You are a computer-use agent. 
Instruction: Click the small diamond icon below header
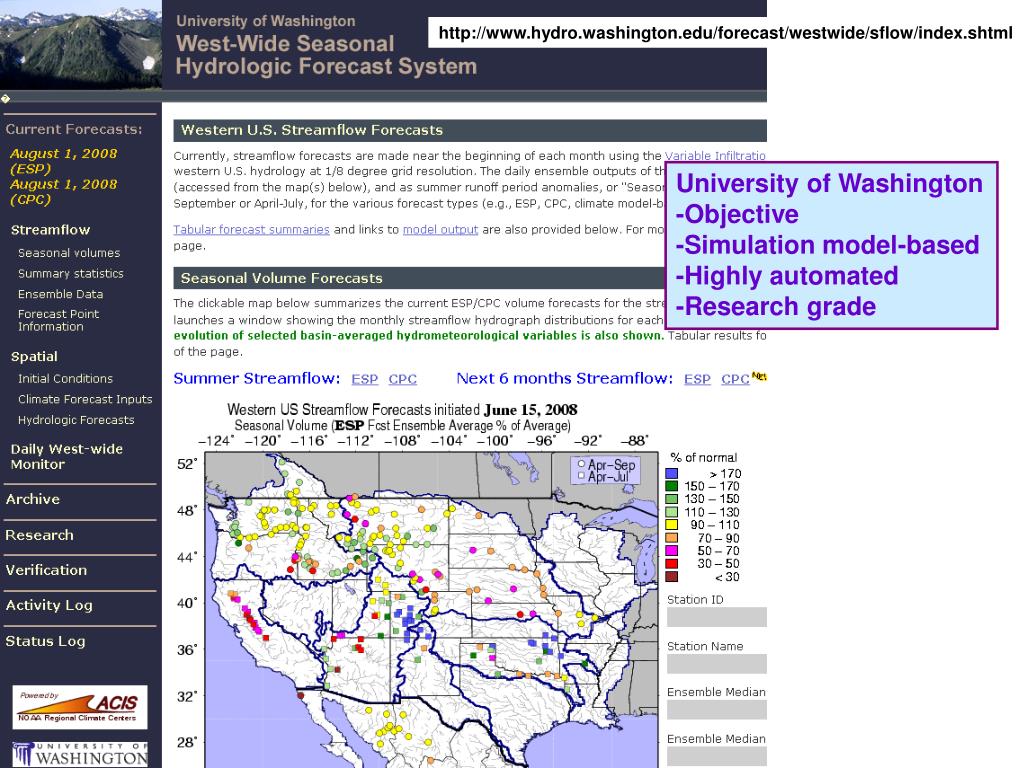click(x=5, y=99)
